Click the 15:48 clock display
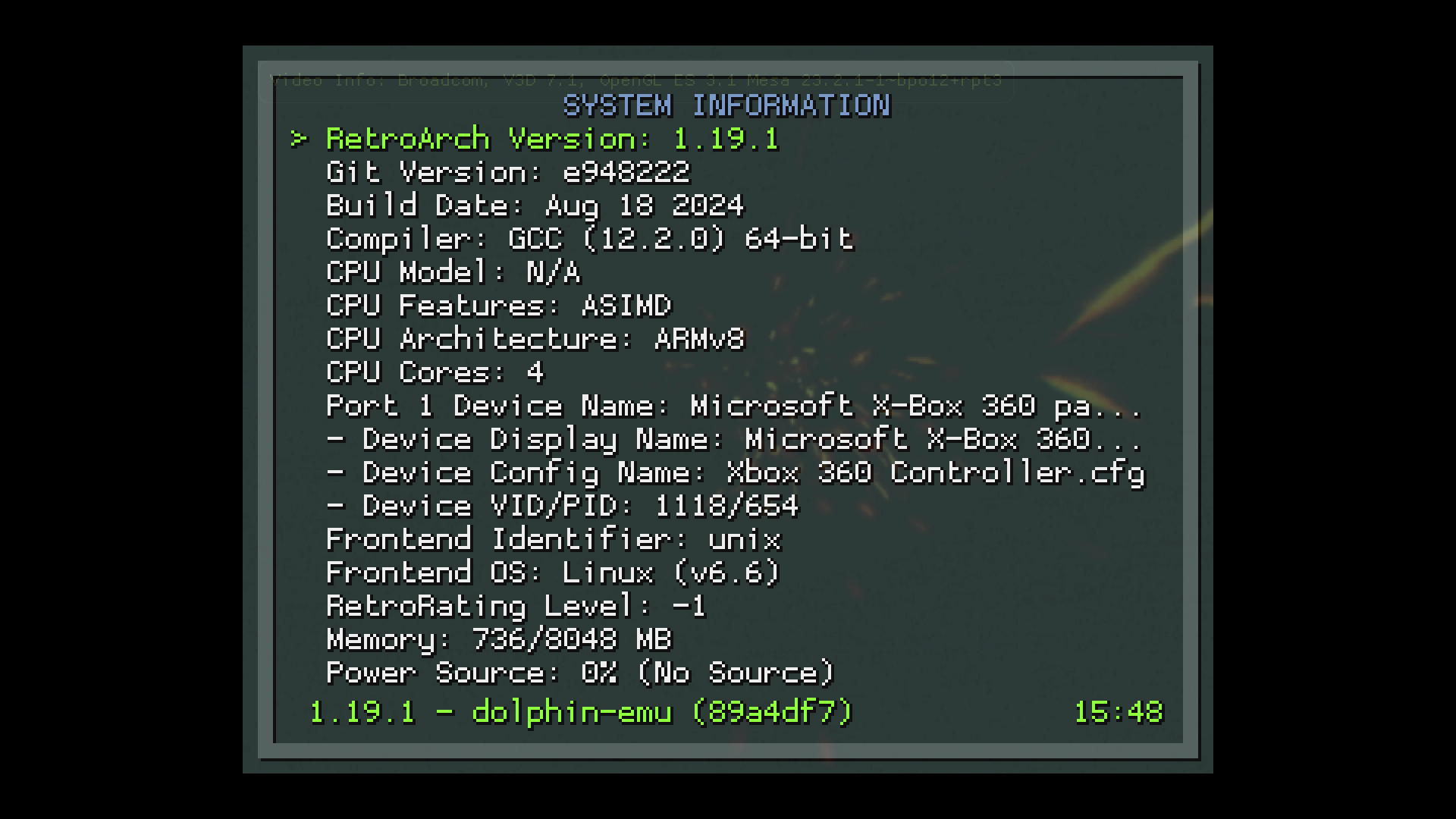1456x819 pixels. pyautogui.click(x=1118, y=713)
